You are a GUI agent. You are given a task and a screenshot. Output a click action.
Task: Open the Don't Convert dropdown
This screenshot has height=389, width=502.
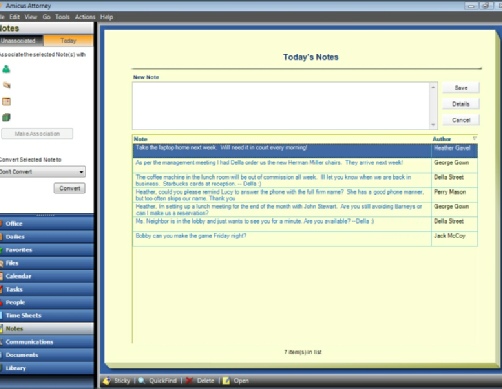[42, 172]
